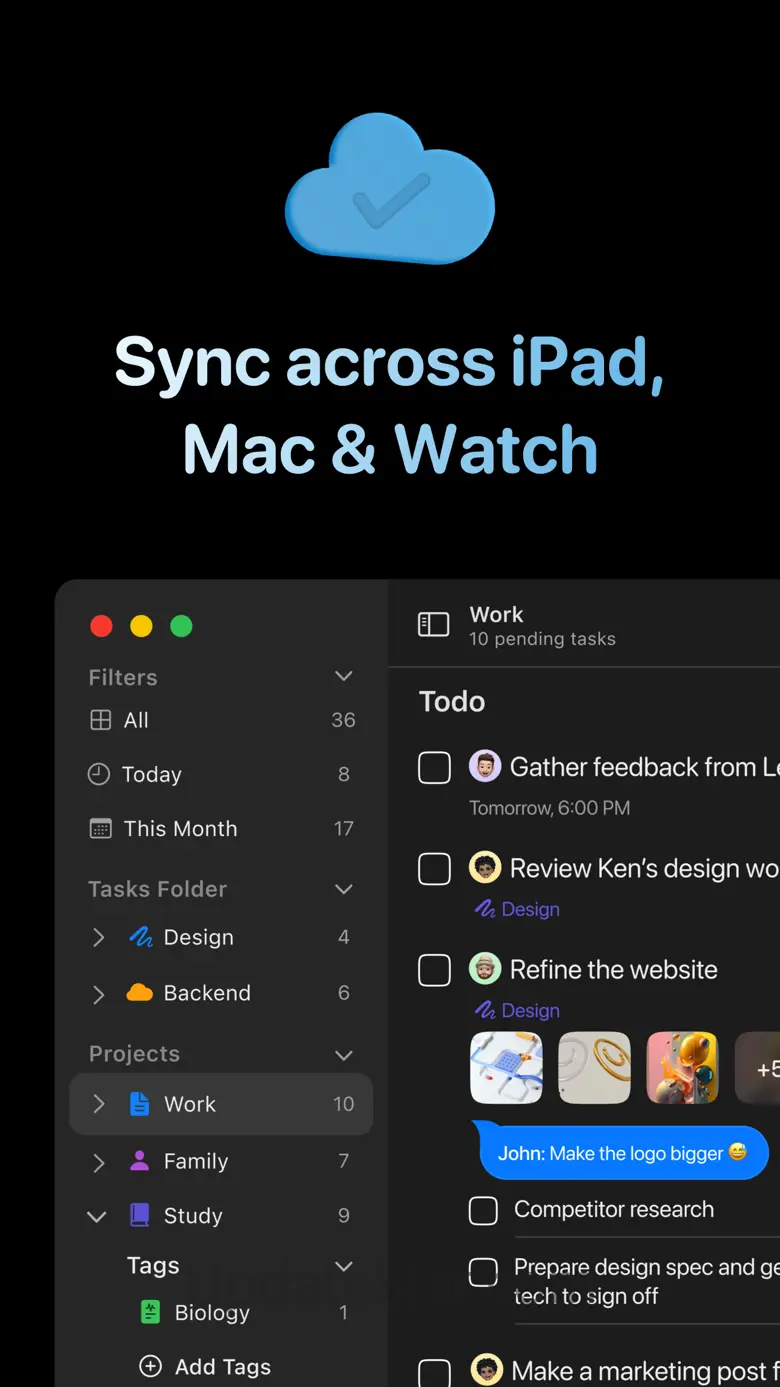The image size is (780, 1387).
Task: Check the Make a marketing post checkbox
Action: pos(434,1372)
